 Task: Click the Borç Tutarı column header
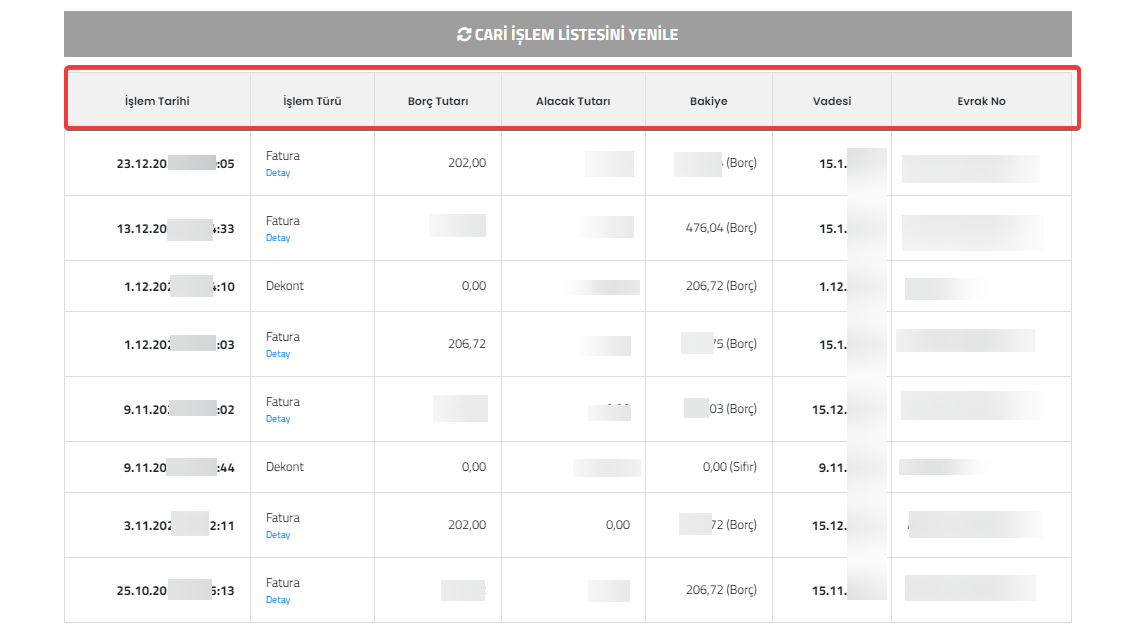[438, 101]
